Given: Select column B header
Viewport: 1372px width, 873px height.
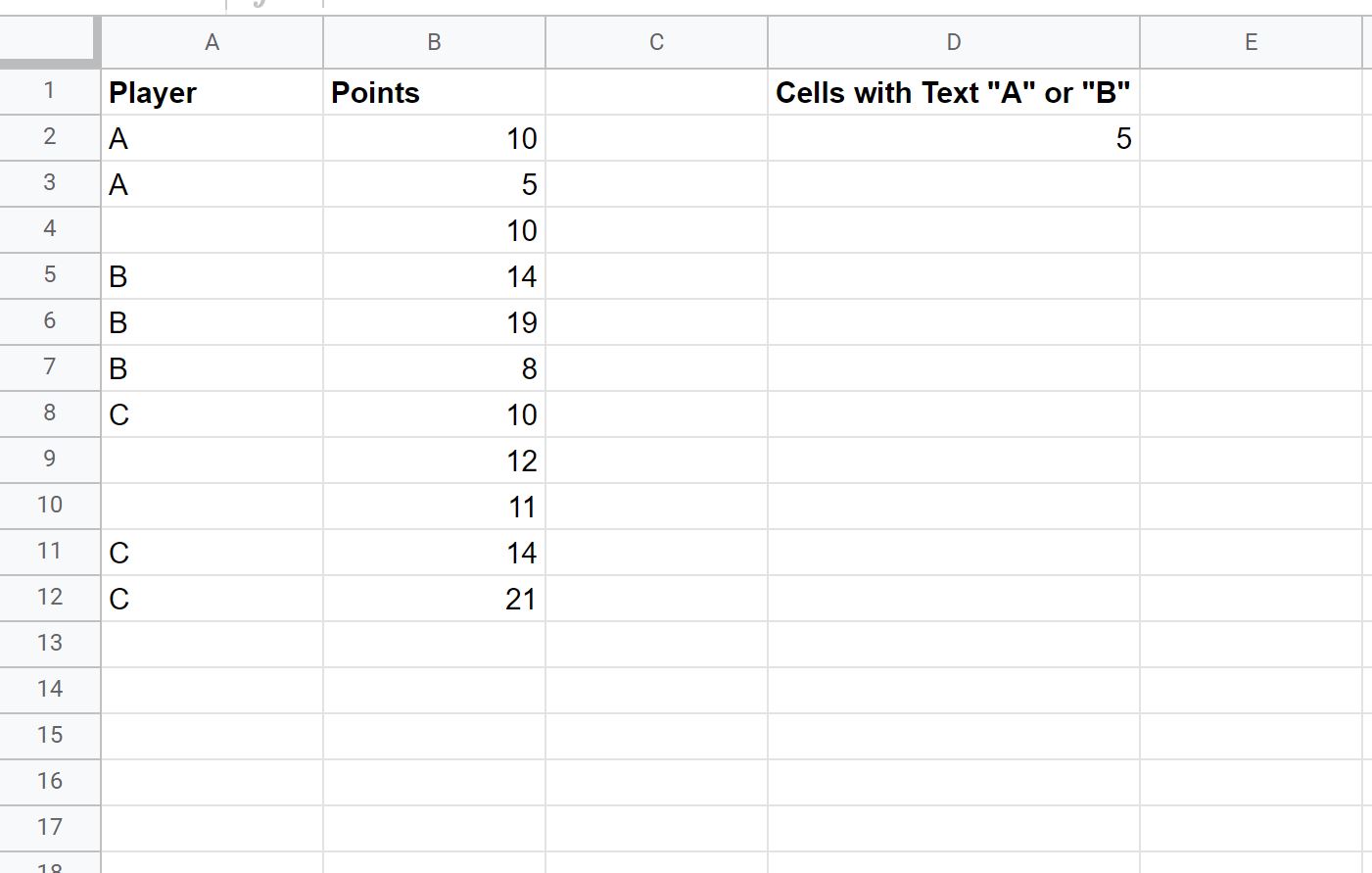Looking at the screenshot, I should [x=434, y=42].
